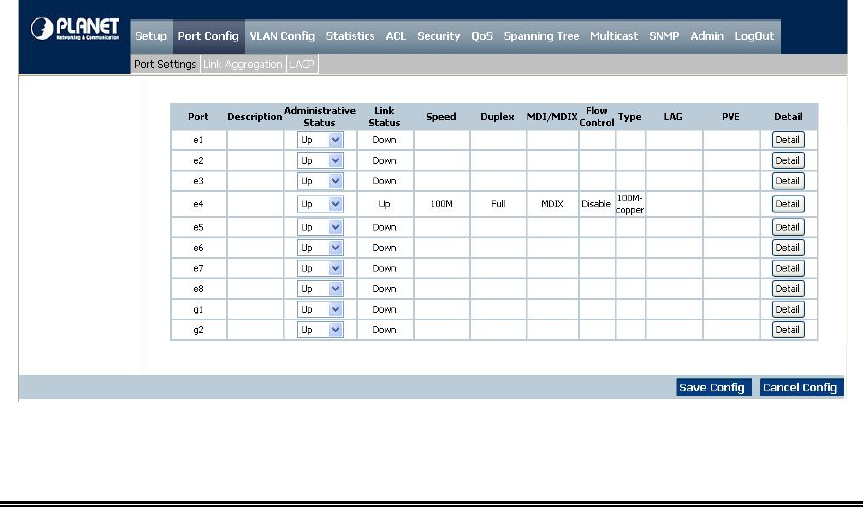Image resolution: width=863 pixels, height=507 pixels.
Task: Click the Disable flow control value
Action: pyautogui.click(x=596, y=204)
